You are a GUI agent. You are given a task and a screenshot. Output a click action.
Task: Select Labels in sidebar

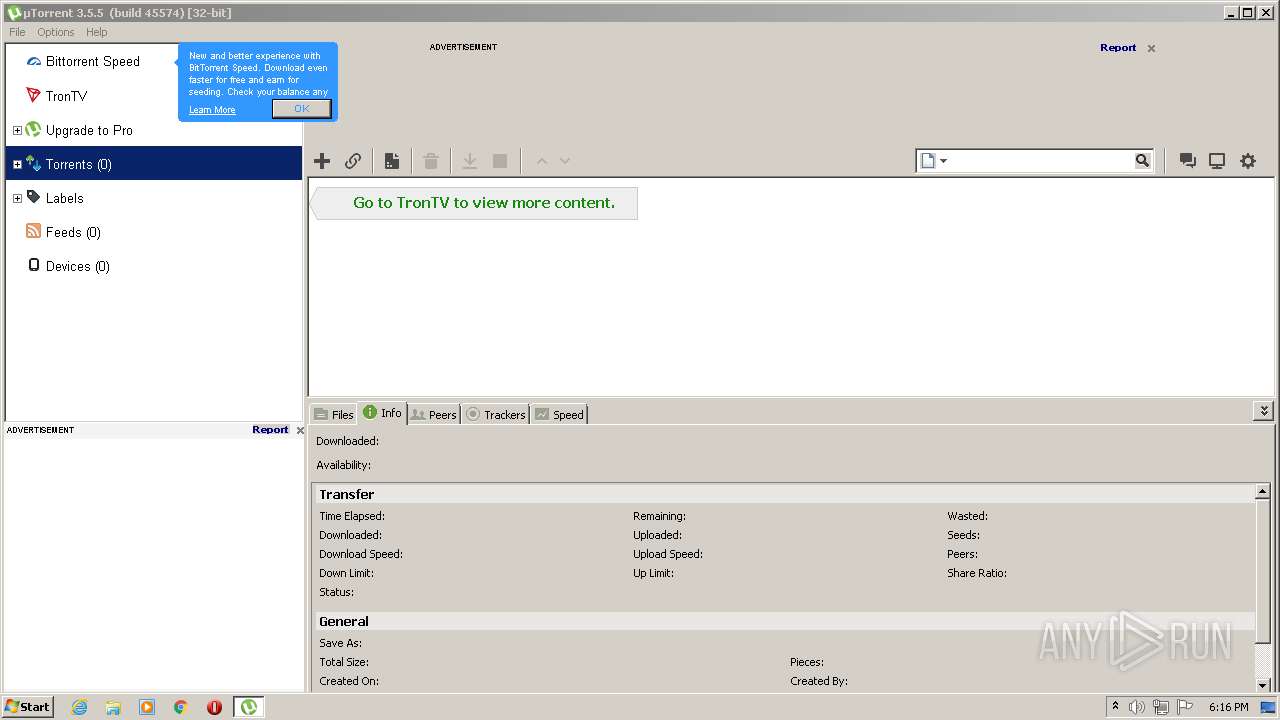tap(64, 198)
